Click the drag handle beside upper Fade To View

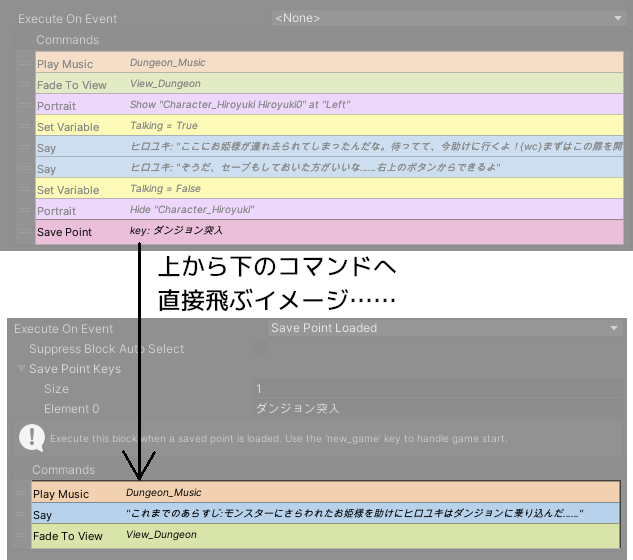click(25, 84)
